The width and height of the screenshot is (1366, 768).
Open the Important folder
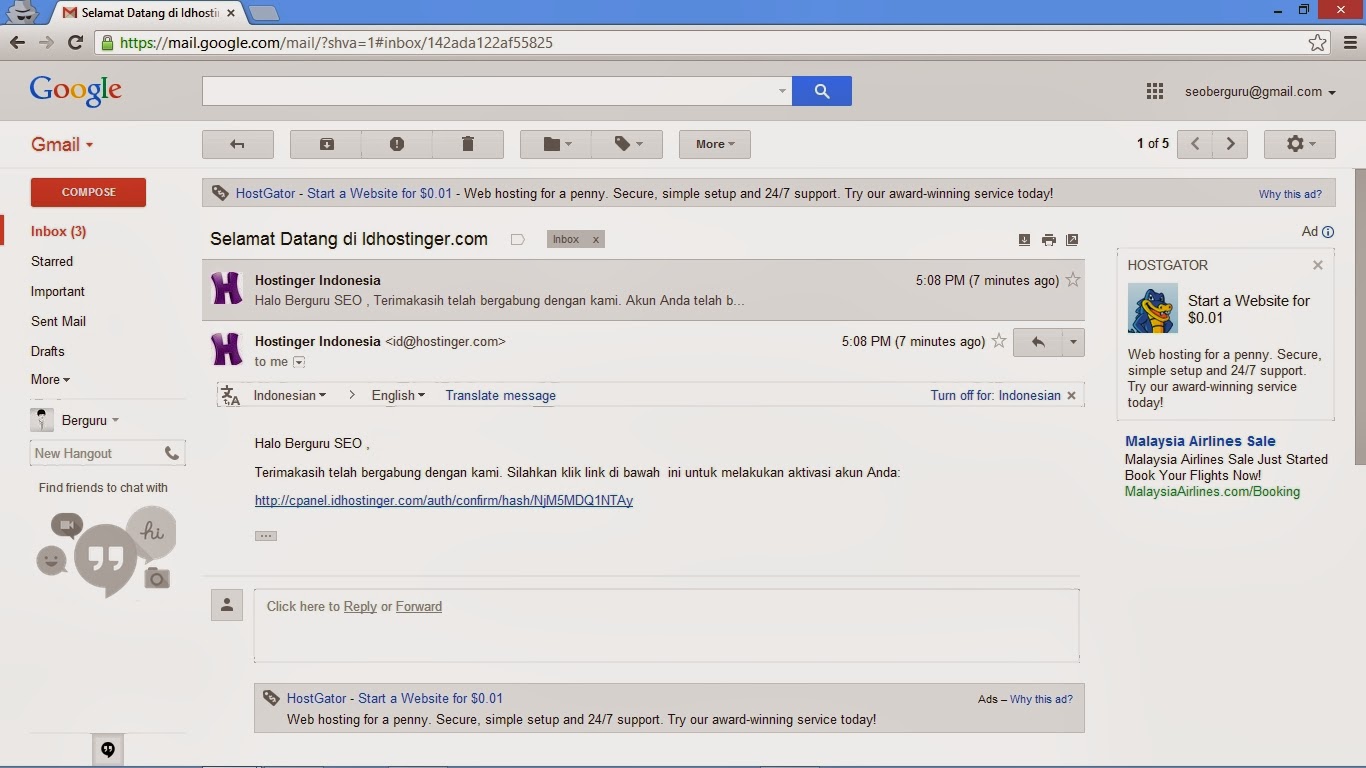point(58,291)
